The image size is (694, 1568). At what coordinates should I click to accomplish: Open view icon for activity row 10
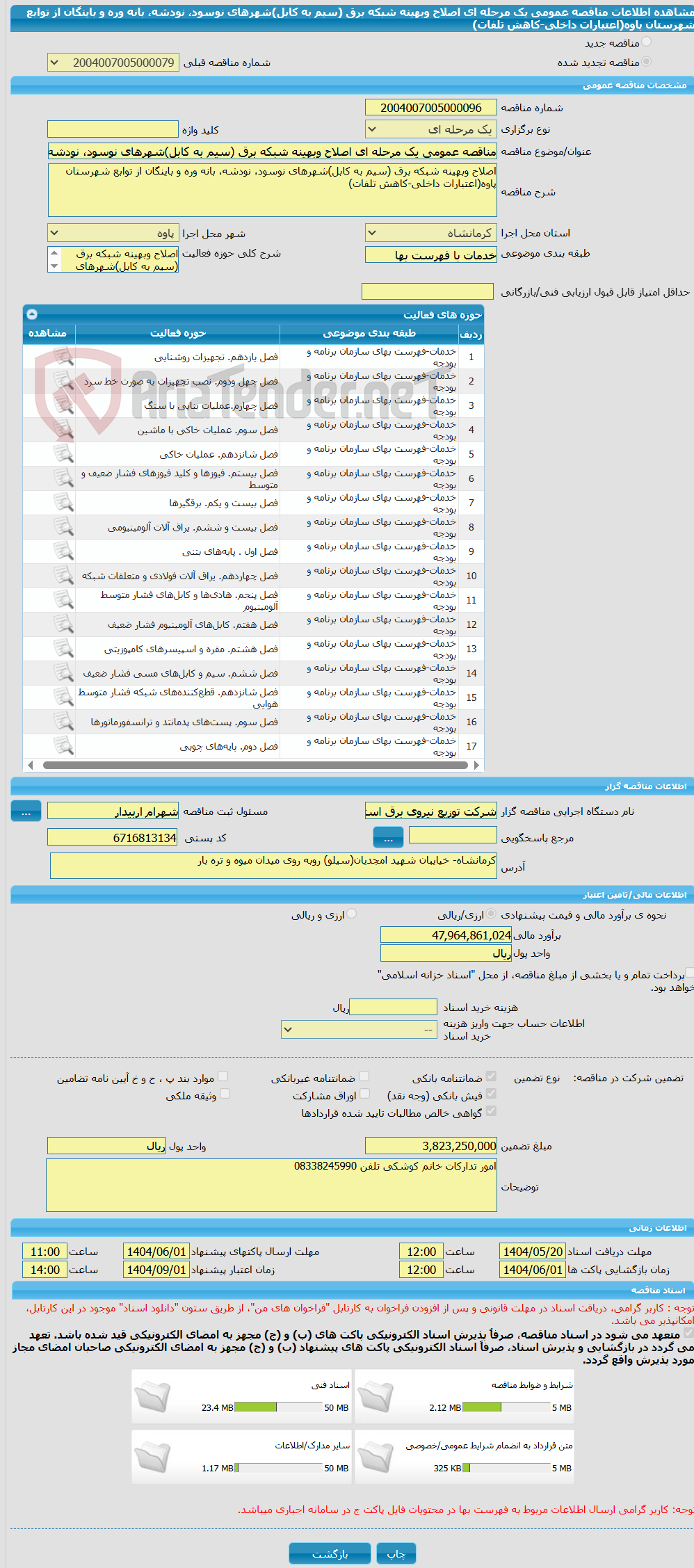pyautogui.click(x=63, y=576)
